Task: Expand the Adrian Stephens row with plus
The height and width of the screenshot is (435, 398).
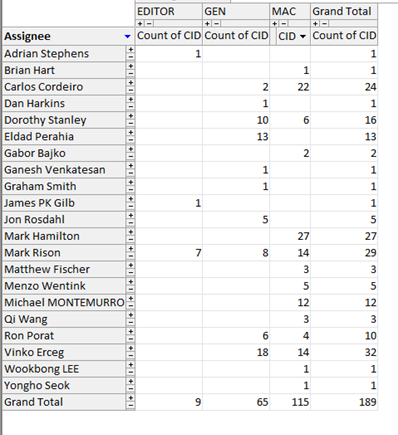Action: [x=131, y=50]
